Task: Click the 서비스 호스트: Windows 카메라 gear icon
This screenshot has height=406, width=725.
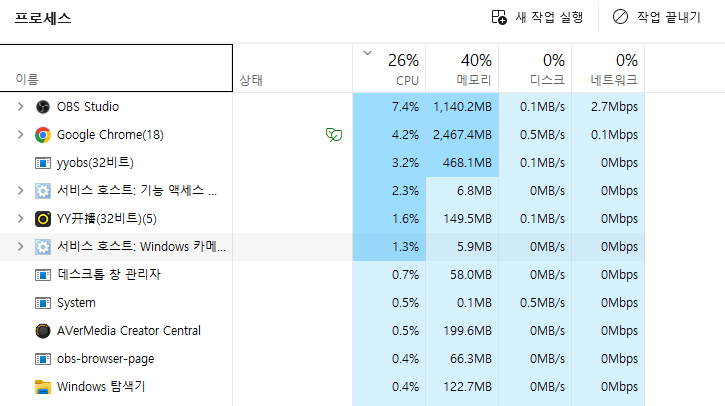Action: click(43, 247)
